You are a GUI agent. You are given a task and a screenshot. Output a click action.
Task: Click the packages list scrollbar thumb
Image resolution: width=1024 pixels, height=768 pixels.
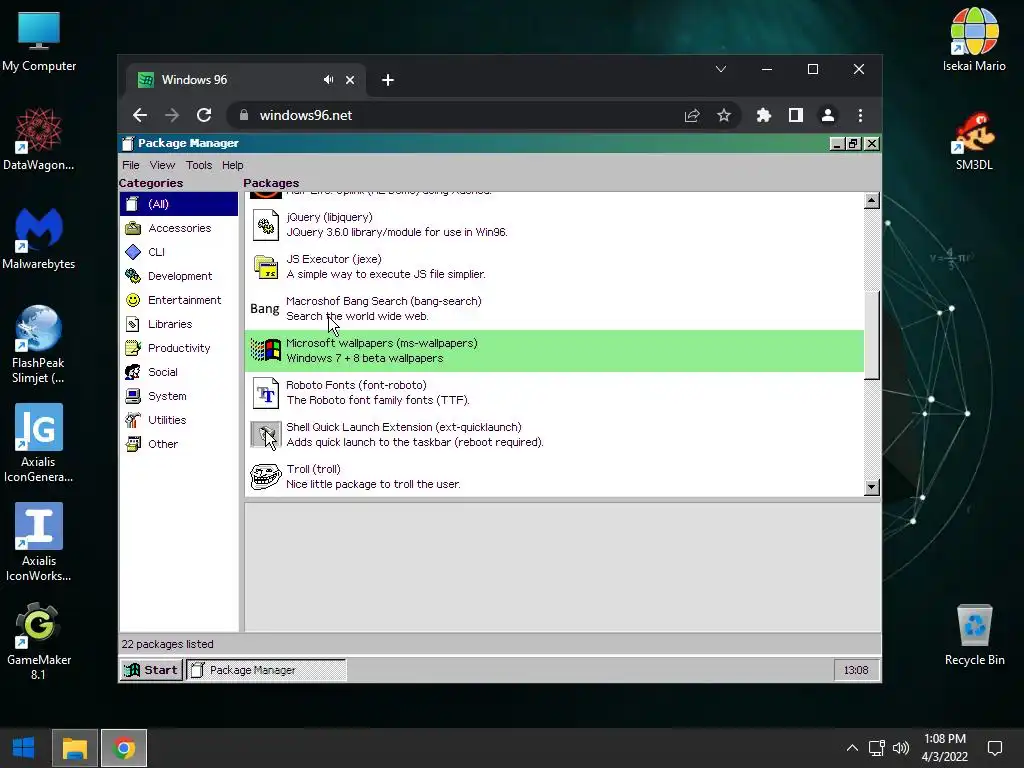(x=871, y=334)
